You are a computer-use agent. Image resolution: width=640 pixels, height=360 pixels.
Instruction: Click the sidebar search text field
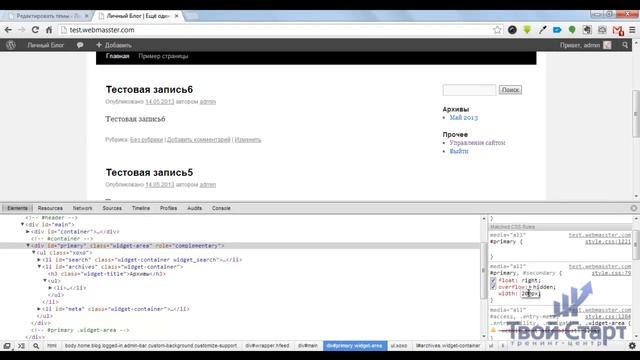click(469, 90)
